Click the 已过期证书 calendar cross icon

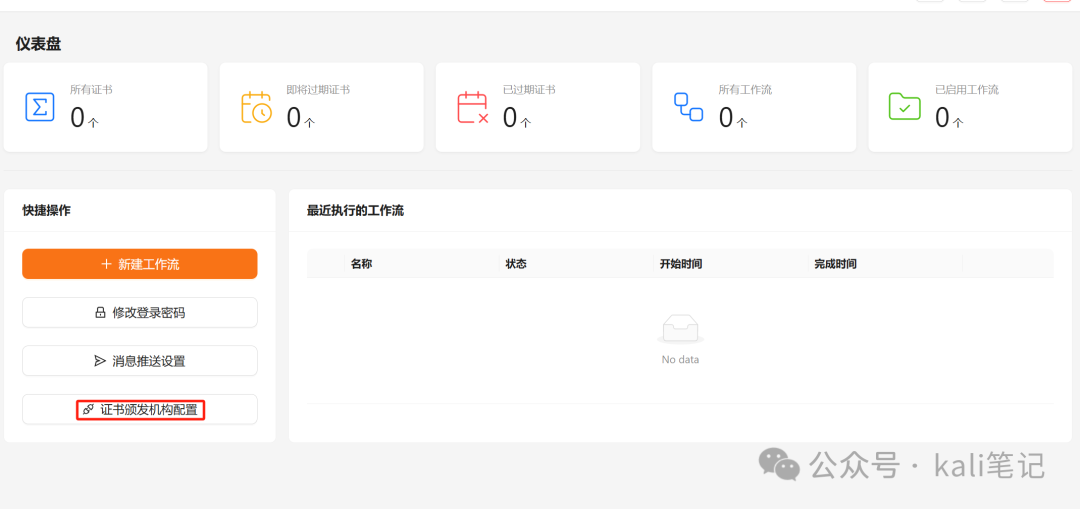472,107
